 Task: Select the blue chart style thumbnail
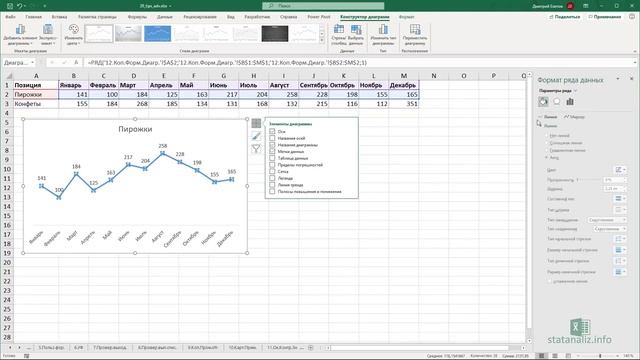158,33
